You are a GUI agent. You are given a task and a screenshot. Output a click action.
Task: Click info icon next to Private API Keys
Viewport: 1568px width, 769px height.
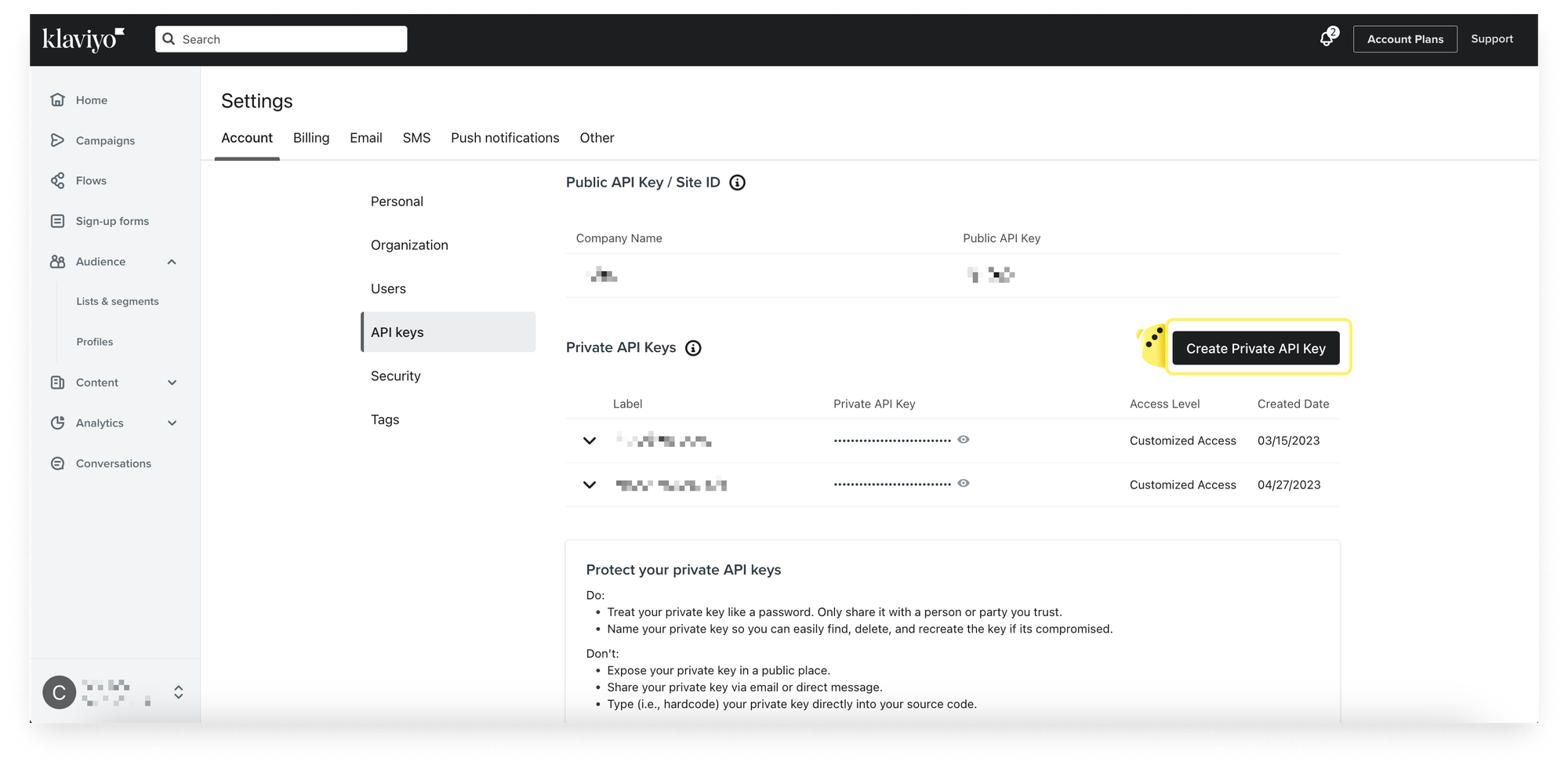(x=693, y=348)
